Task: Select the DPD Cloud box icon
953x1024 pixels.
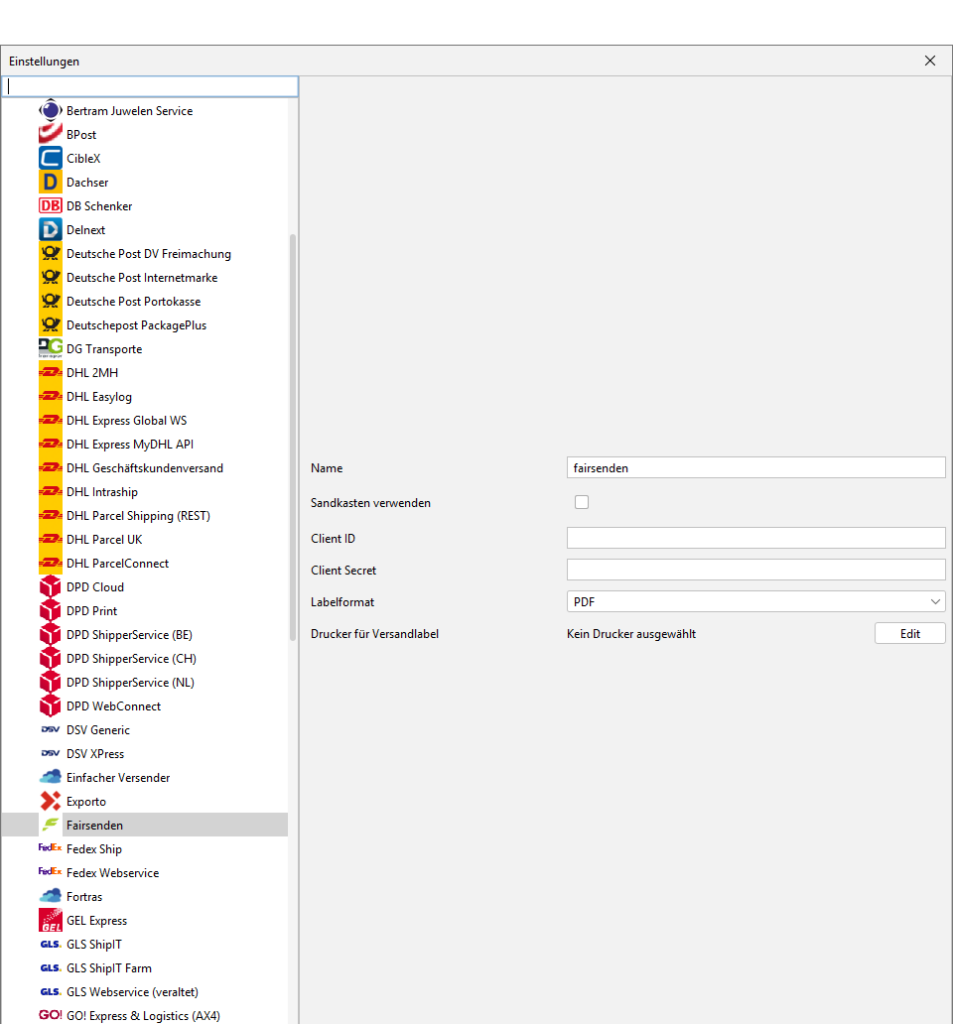Action: tap(50, 587)
